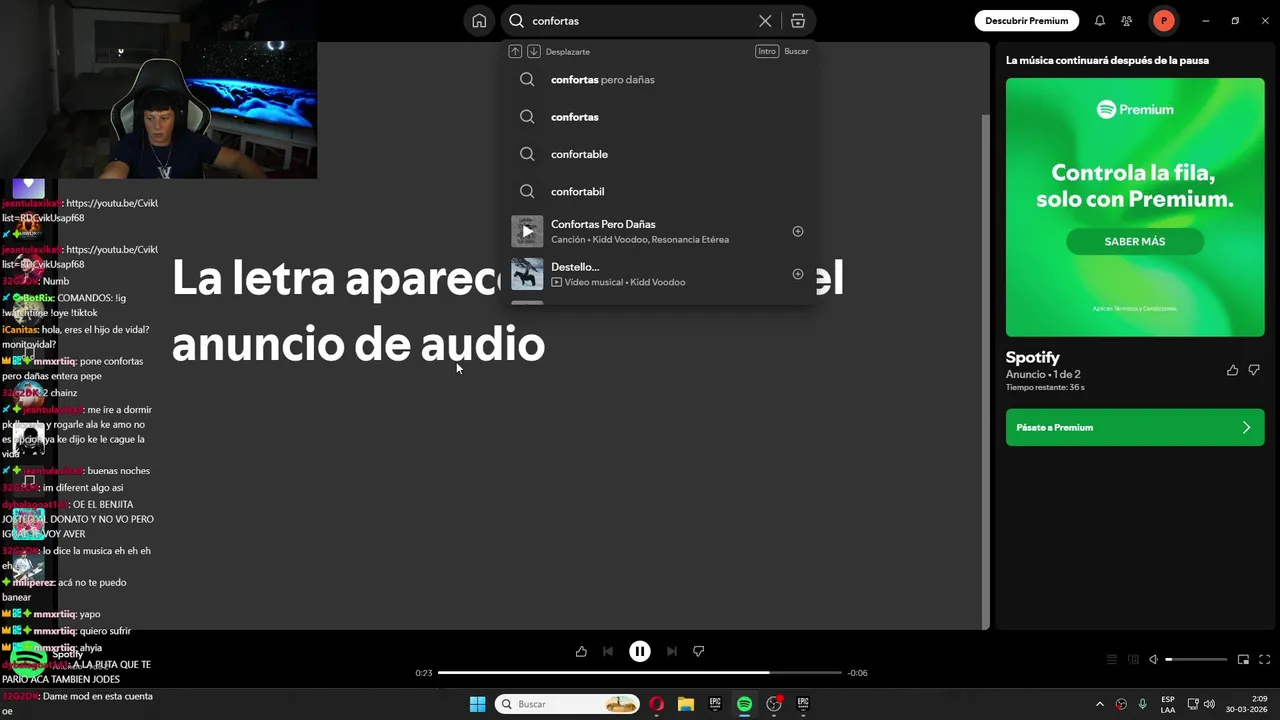This screenshot has height=720, width=1280.
Task: Open the 'Confortas Pero Dañas' song result title
Action: (603, 224)
